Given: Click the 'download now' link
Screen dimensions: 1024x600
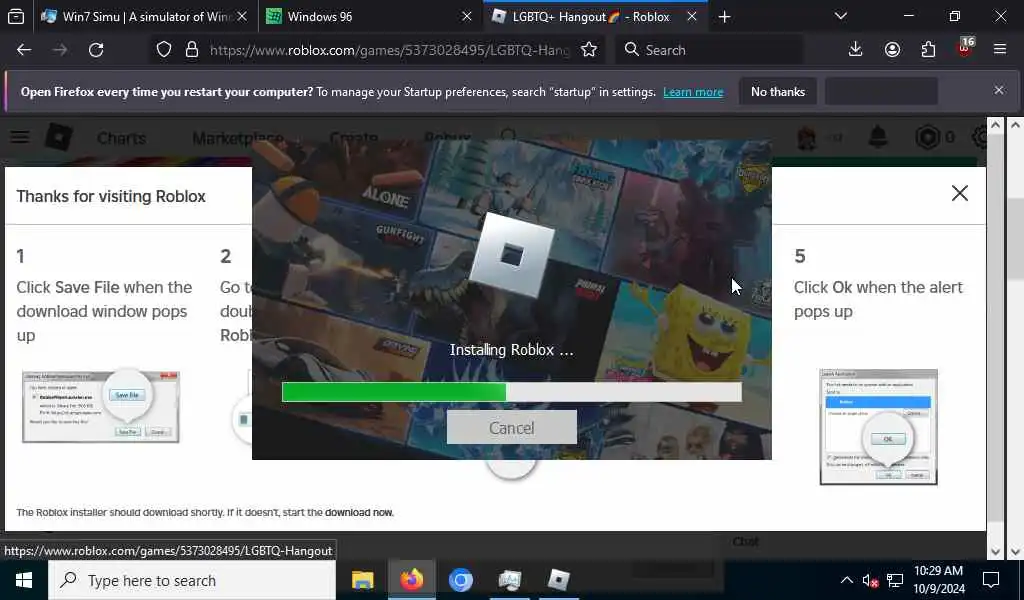Looking at the screenshot, I should (x=359, y=513).
